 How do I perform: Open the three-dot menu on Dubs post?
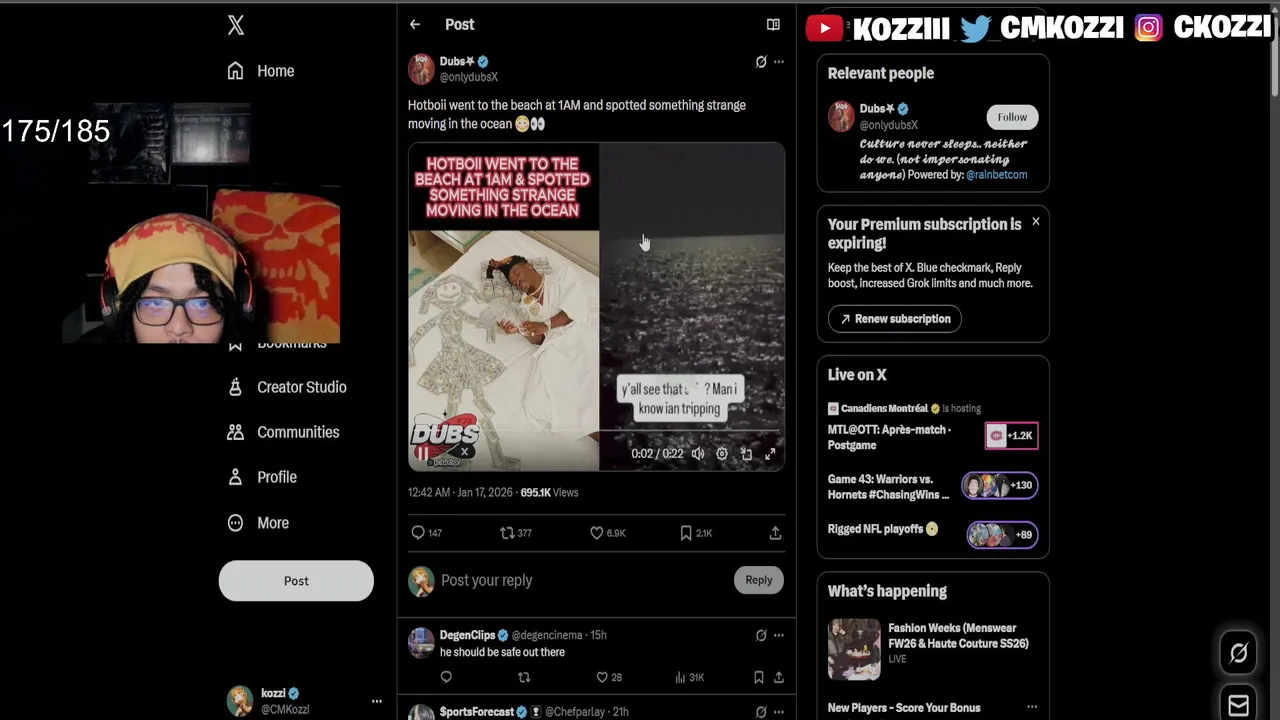point(779,61)
